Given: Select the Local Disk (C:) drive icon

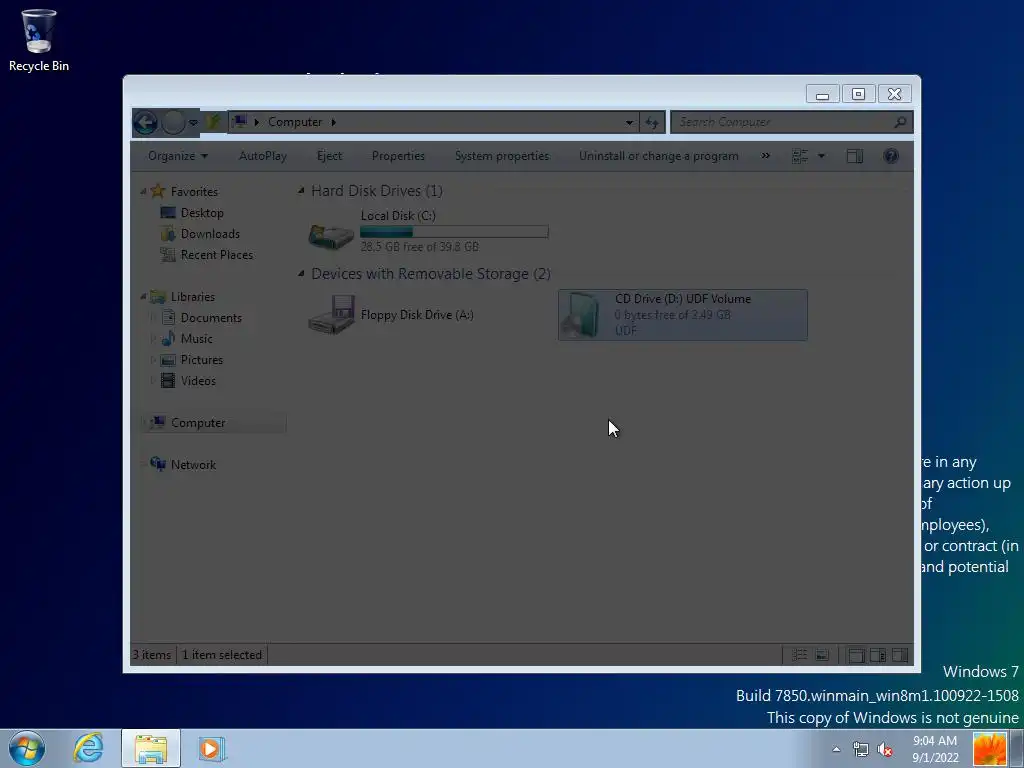Looking at the screenshot, I should coord(331,235).
